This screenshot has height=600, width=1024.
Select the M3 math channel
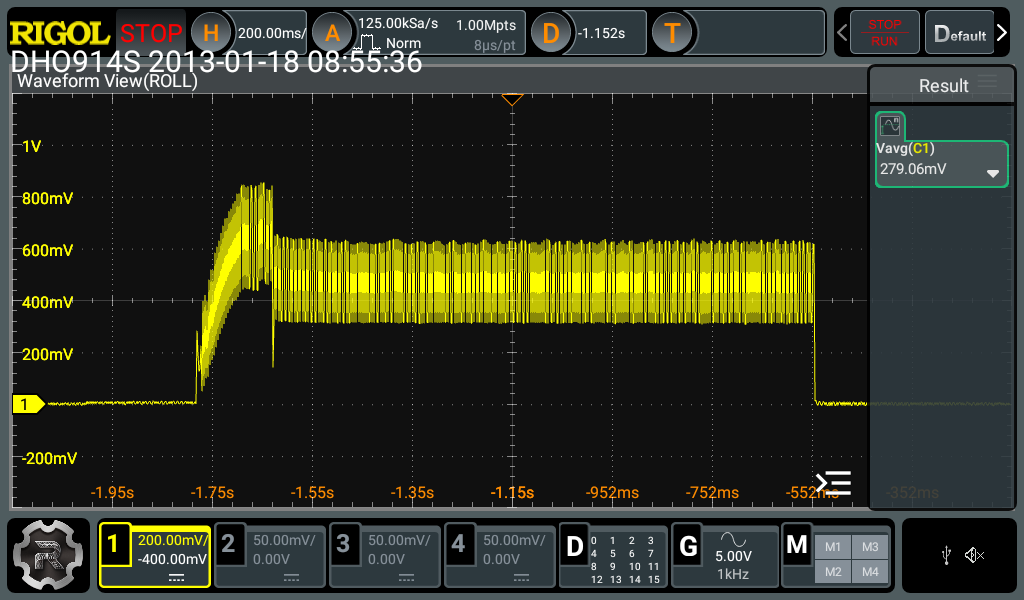click(x=870, y=547)
